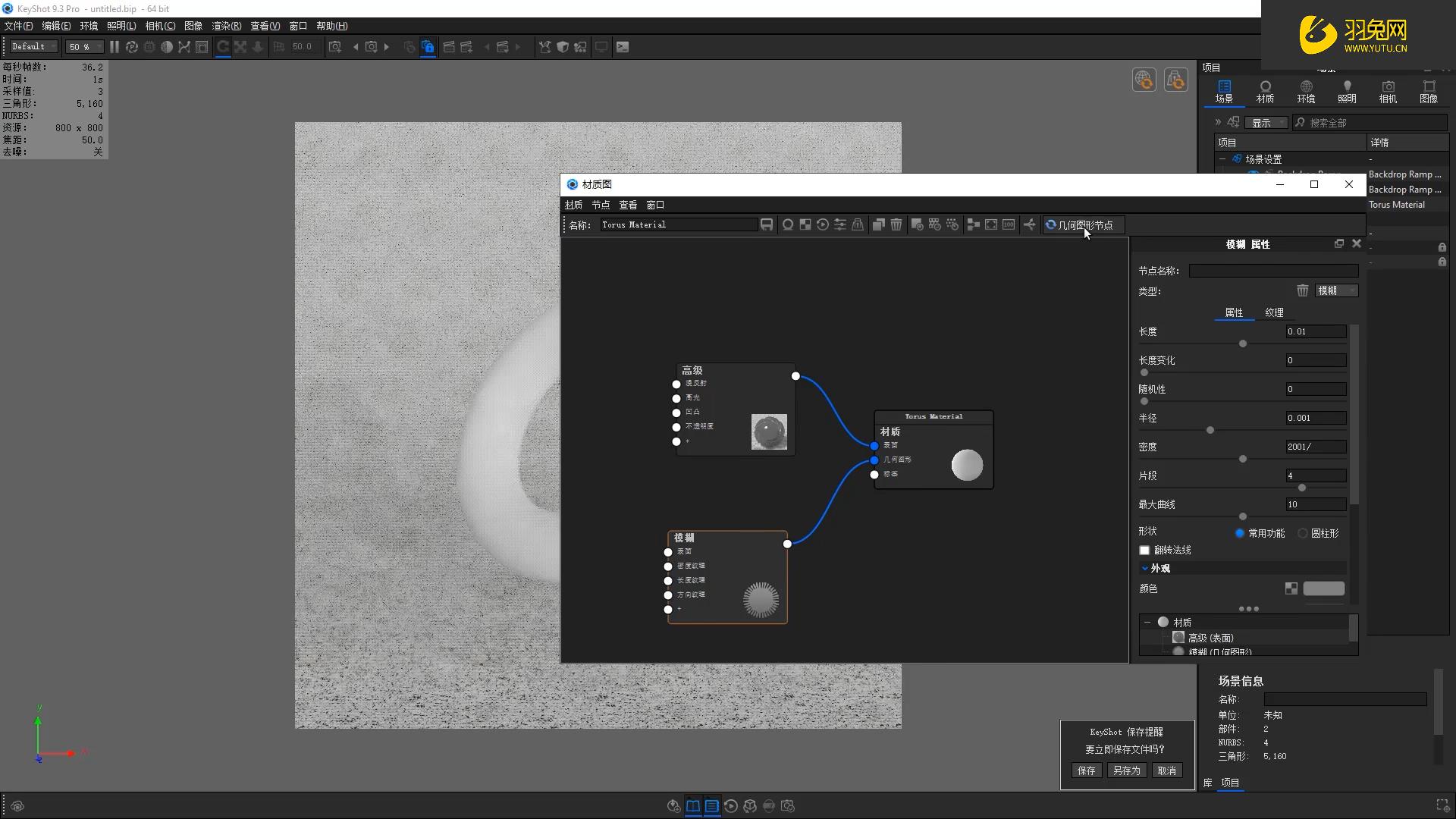Open the 节点 menu in the material graph

coord(601,205)
